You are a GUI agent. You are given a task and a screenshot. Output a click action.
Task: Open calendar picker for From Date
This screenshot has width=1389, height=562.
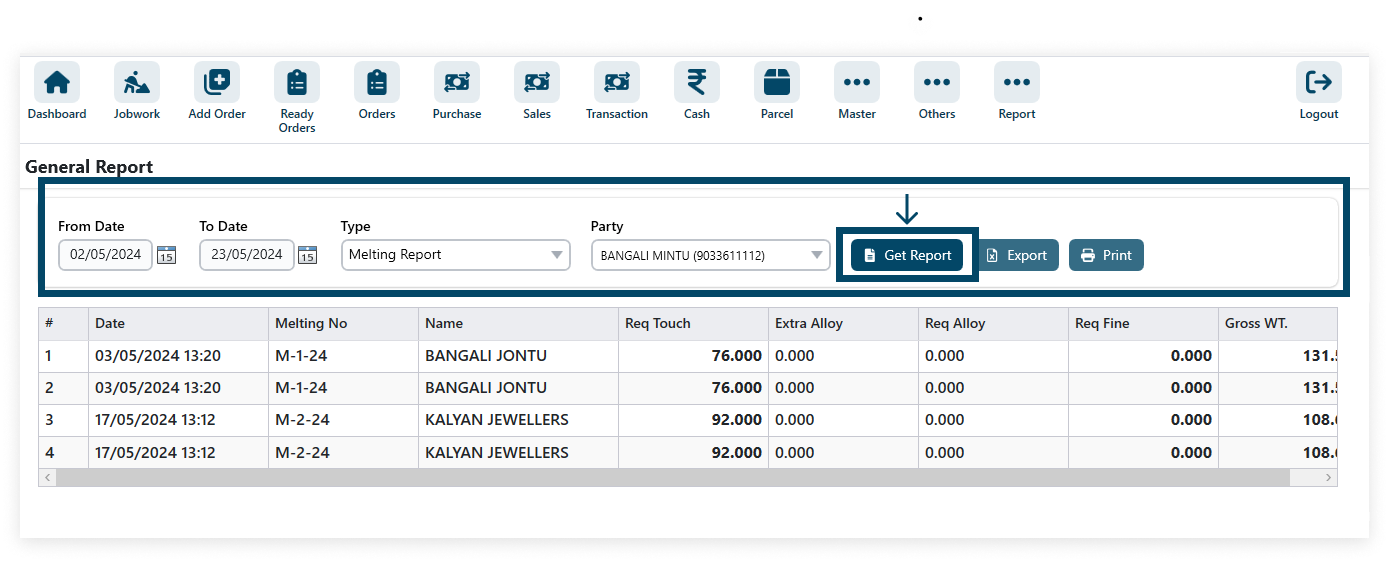(167, 255)
